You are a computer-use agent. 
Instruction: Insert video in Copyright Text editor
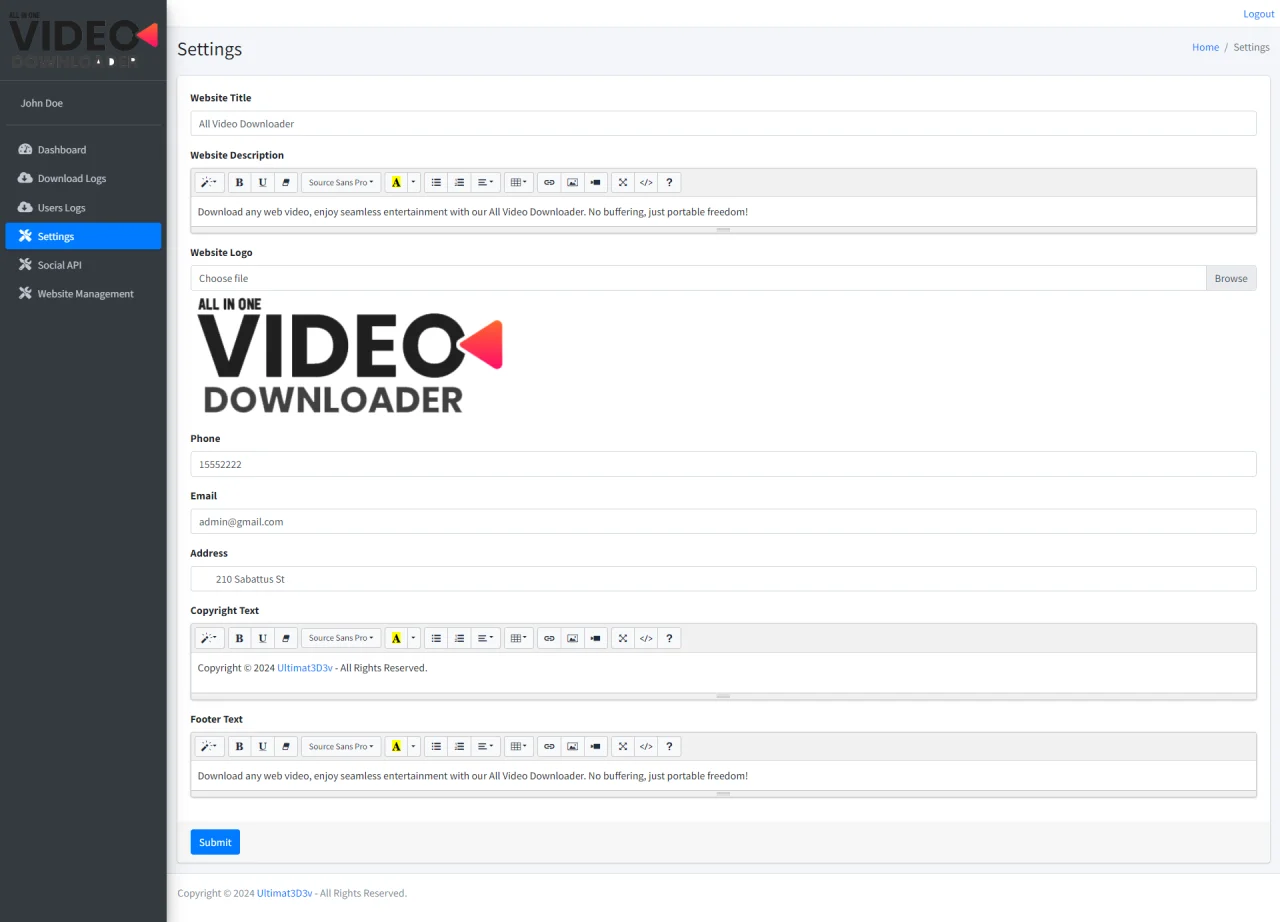pos(596,638)
